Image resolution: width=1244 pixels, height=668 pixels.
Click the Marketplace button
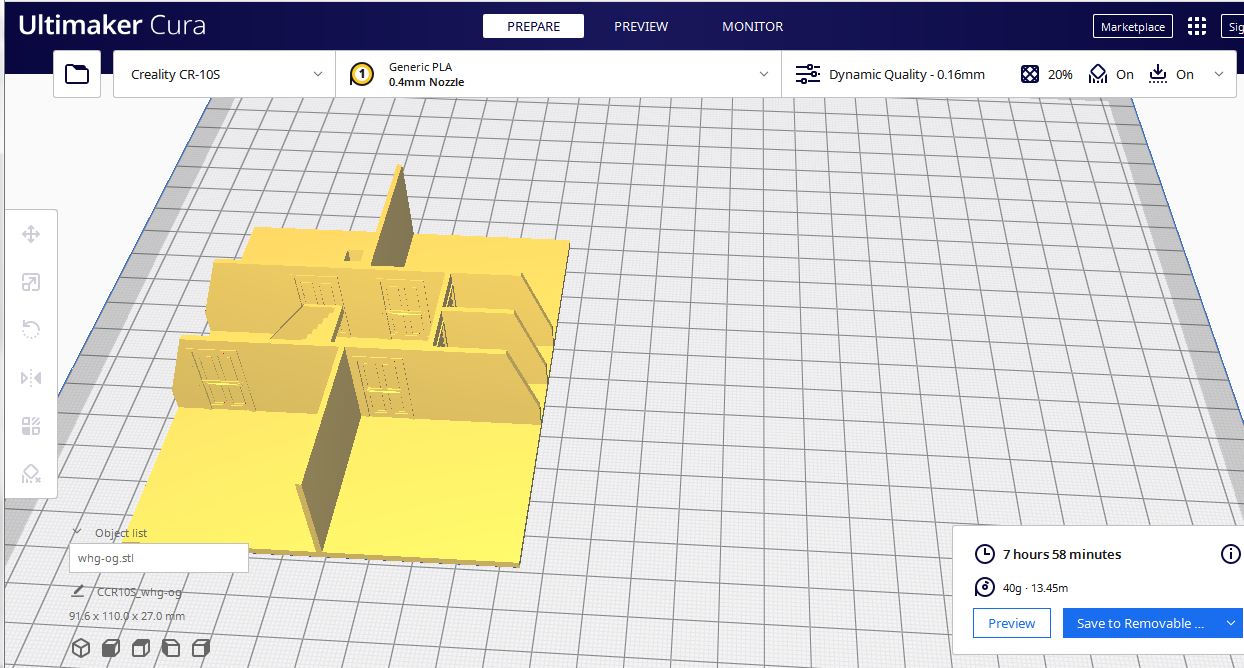click(1132, 27)
